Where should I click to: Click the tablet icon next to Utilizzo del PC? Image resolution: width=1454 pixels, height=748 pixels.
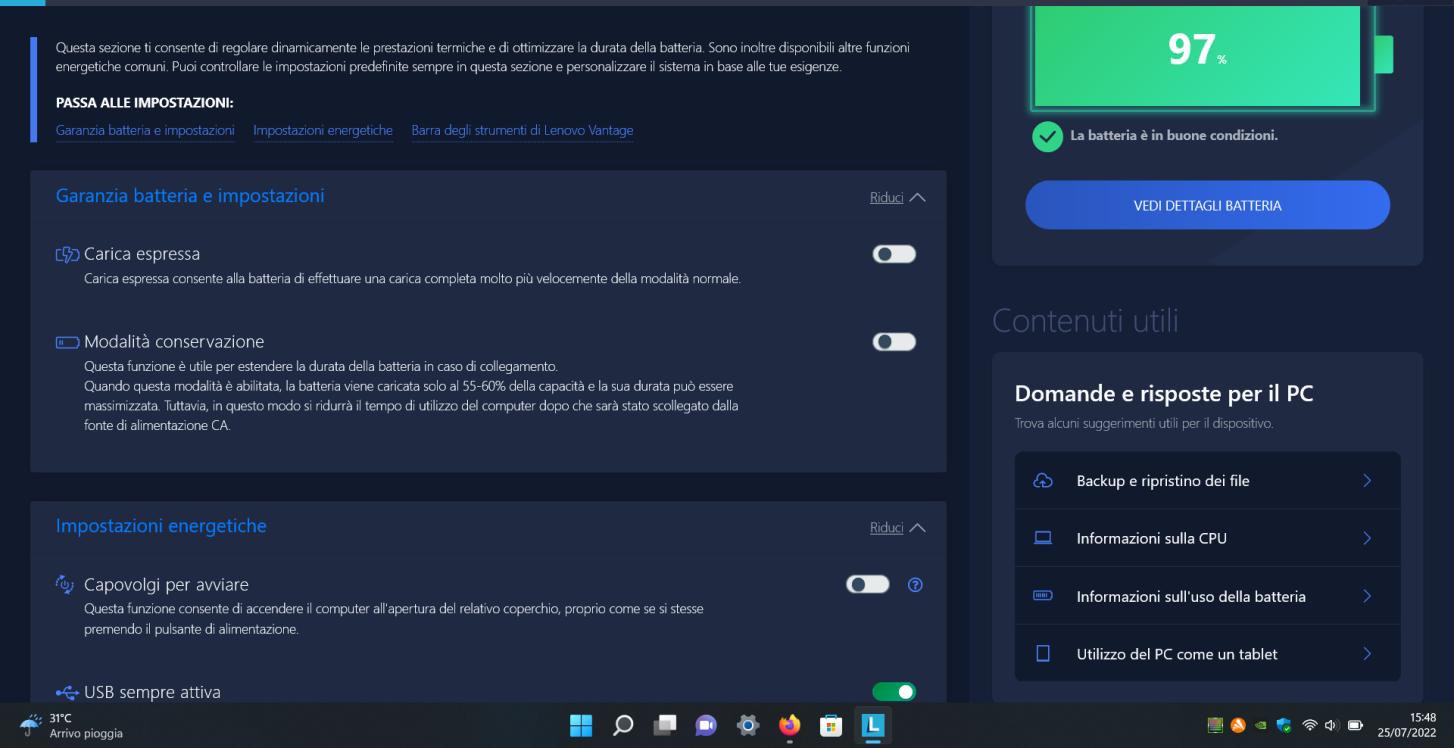[1043, 654]
